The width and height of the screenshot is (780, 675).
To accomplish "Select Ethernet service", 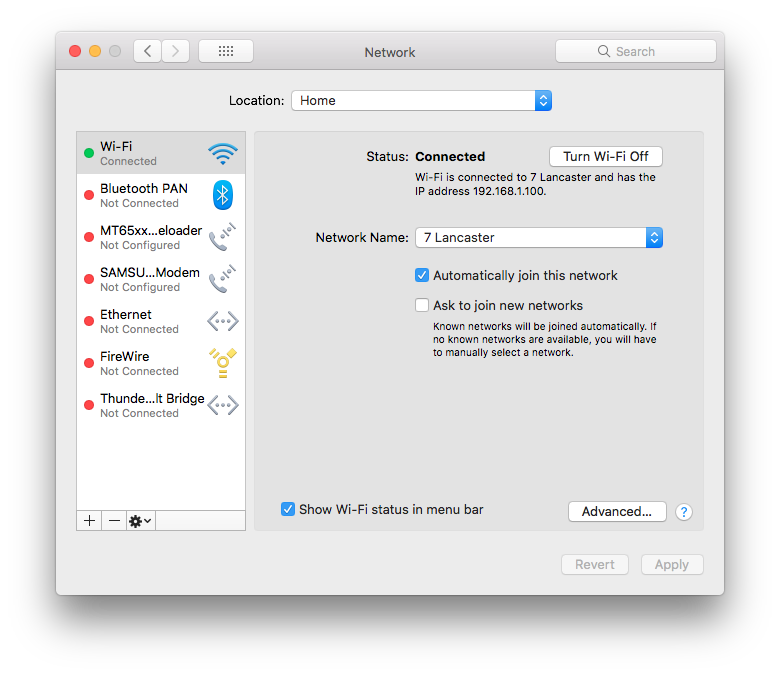I will pyautogui.click(x=161, y=321).
